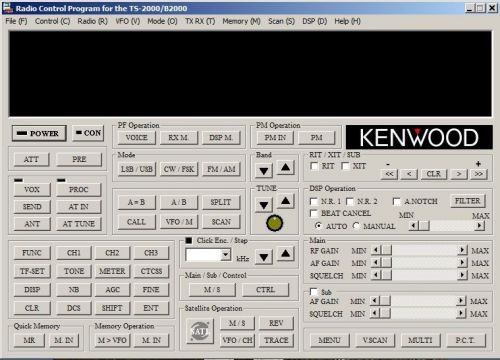Viewport: 500px width, 360px height.
Task: Click the CTRL button
Action: click(265, 290)
